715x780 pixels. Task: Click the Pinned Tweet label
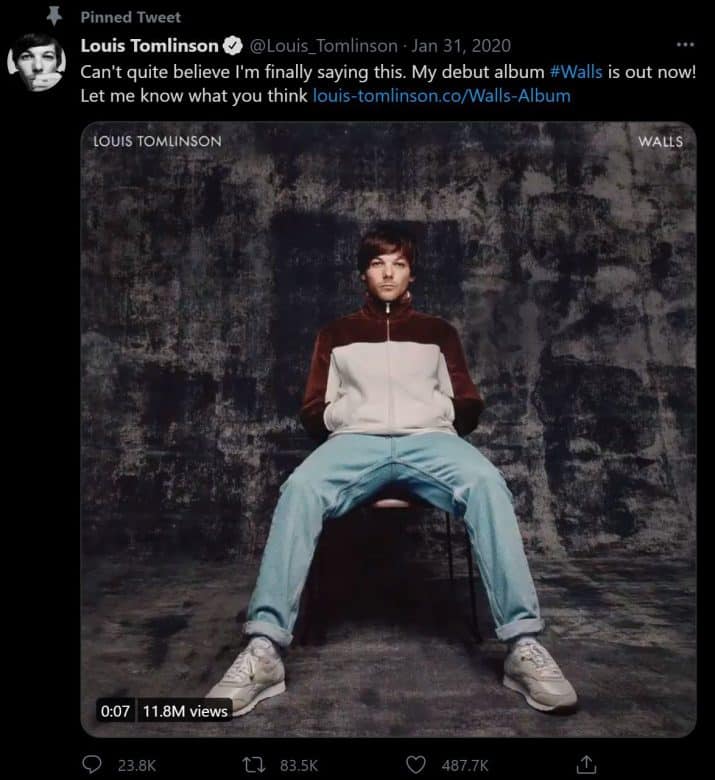(130, 17)
